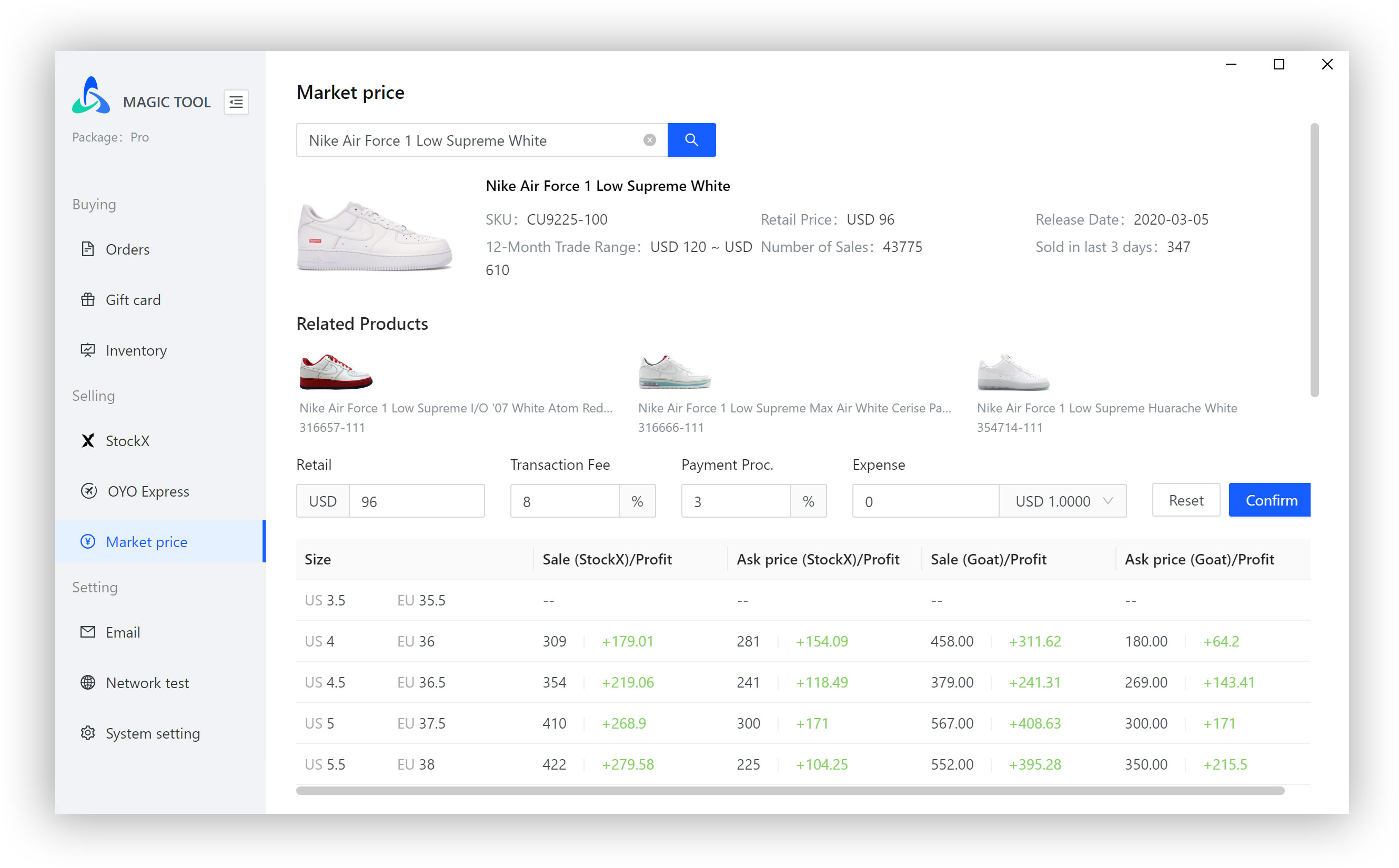Open Network test via its globe icon
Image resolution: width=1399 pixels, height=868 pixels.
point(88,683)
